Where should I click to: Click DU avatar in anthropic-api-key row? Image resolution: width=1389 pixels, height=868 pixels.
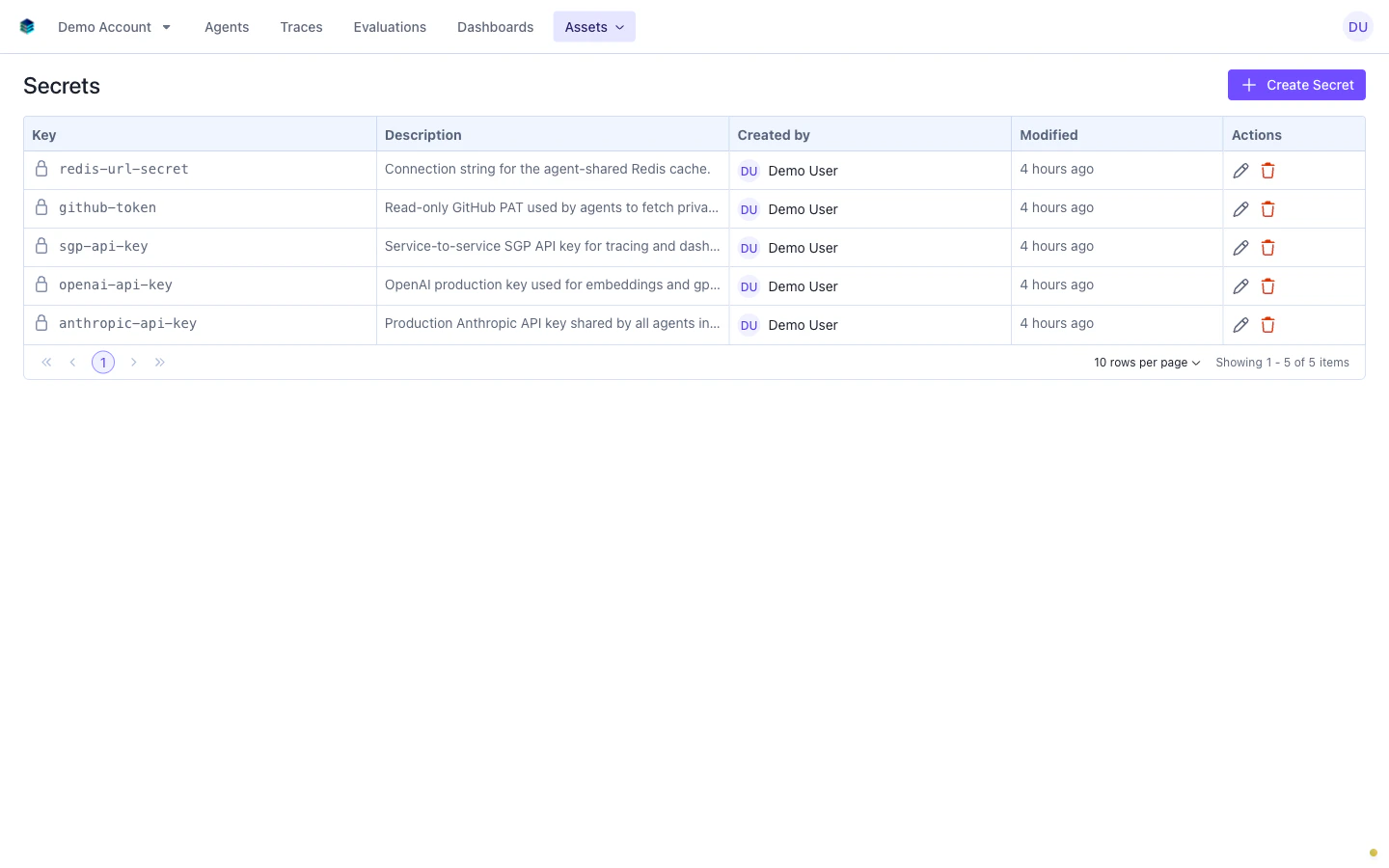pos(749,325)
